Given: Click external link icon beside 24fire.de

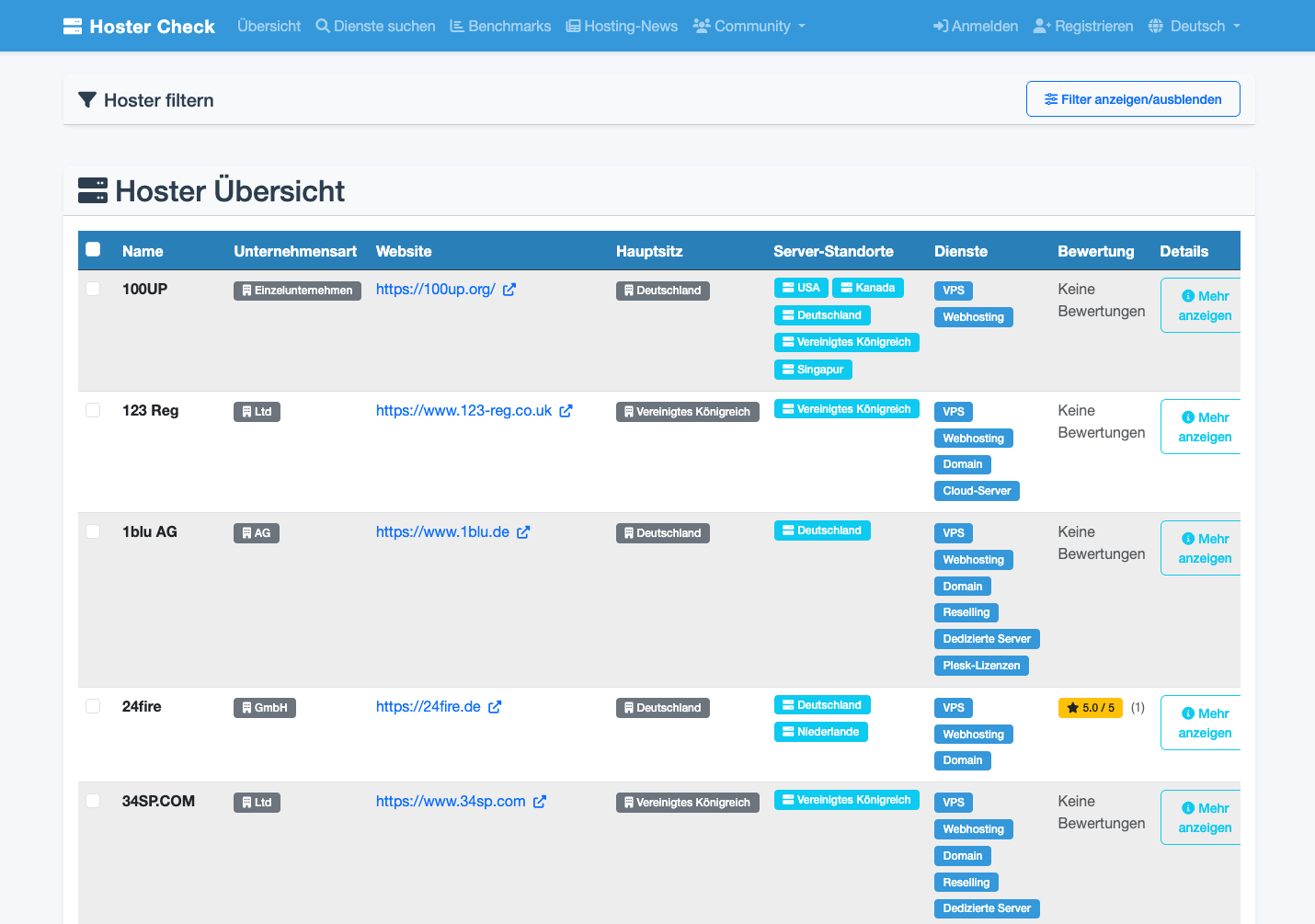Looking at the screenshot, I should coord(495,707).
